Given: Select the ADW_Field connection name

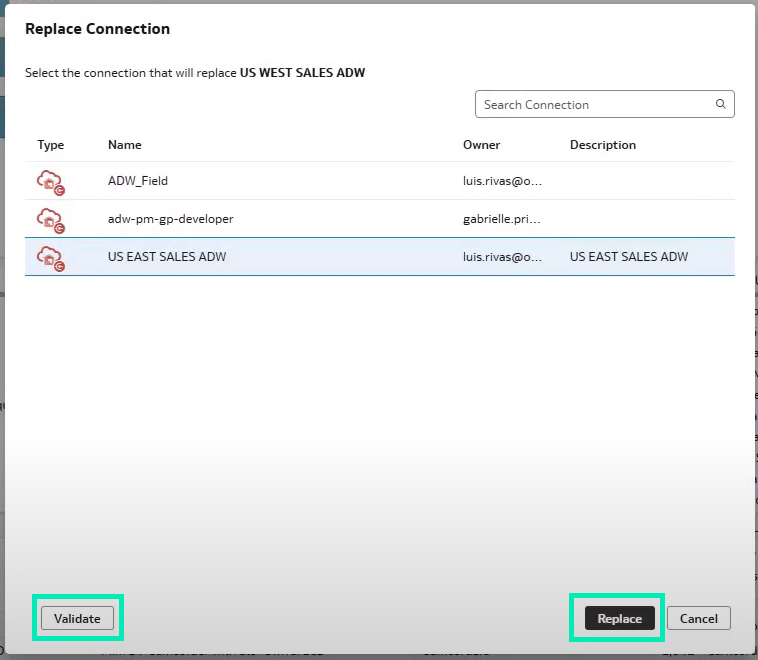Looking at the screenshot, I should pyautogui.click(x=138, y=181).
